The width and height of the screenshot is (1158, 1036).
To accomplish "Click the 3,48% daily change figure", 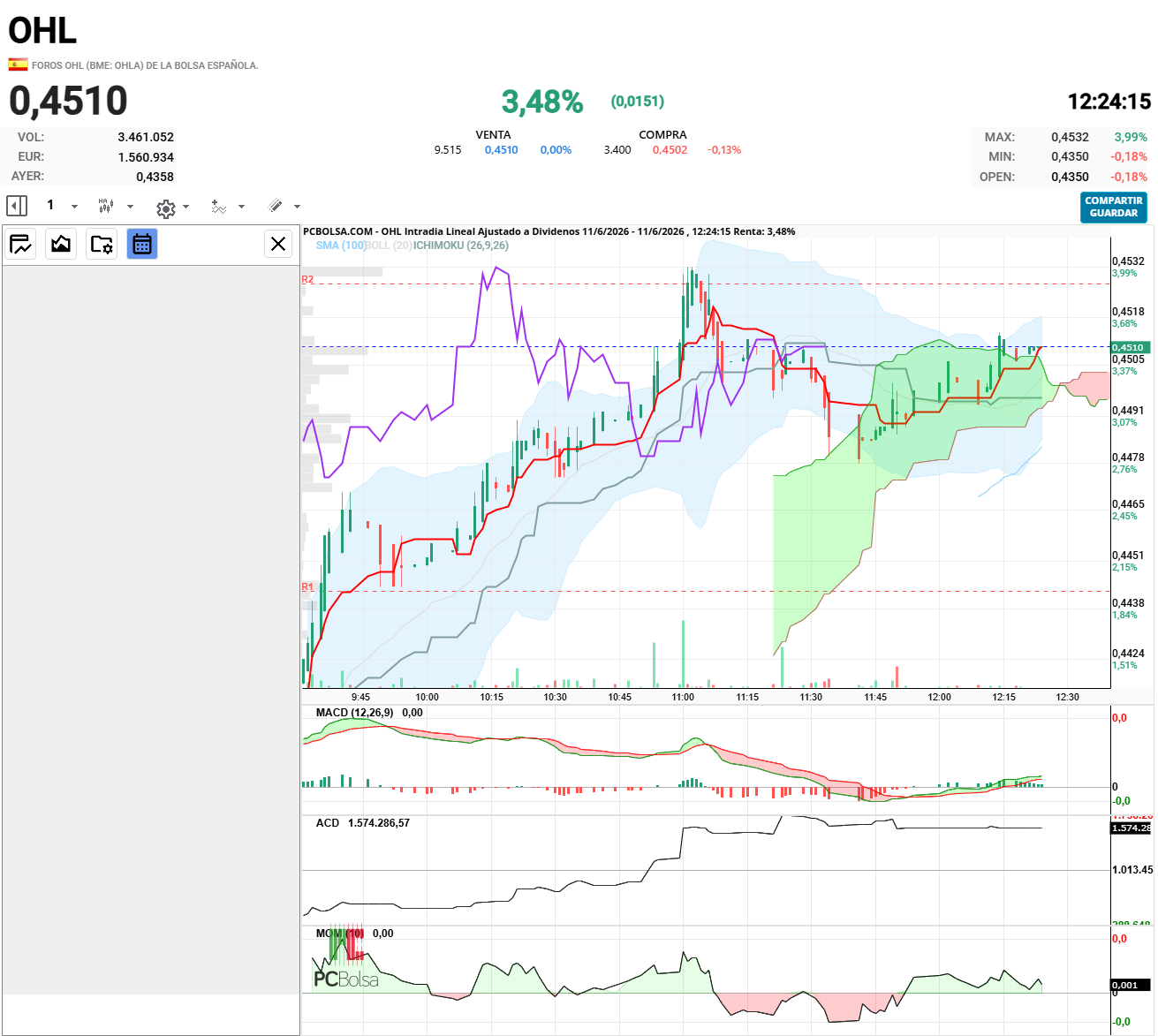I will 542,102.
